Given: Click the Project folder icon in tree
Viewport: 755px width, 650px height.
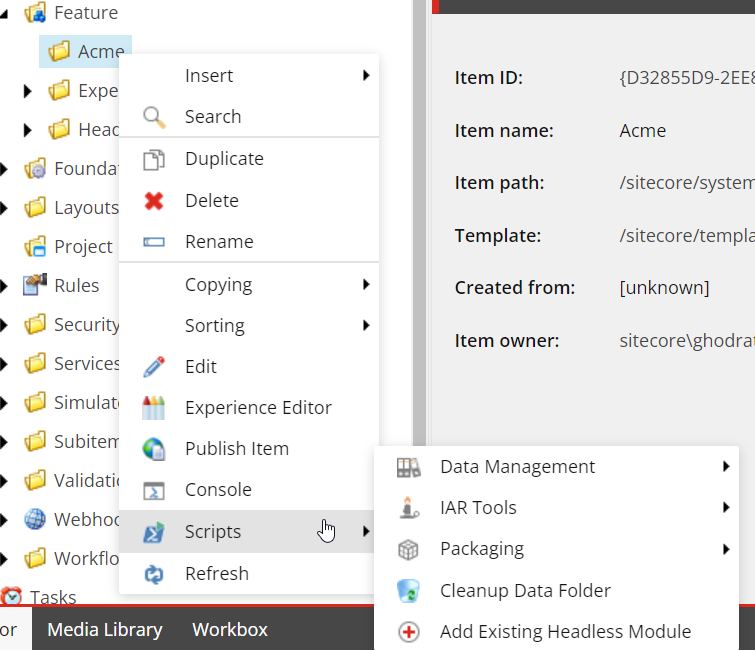Looking at the screenshot, I should [35, 246].
